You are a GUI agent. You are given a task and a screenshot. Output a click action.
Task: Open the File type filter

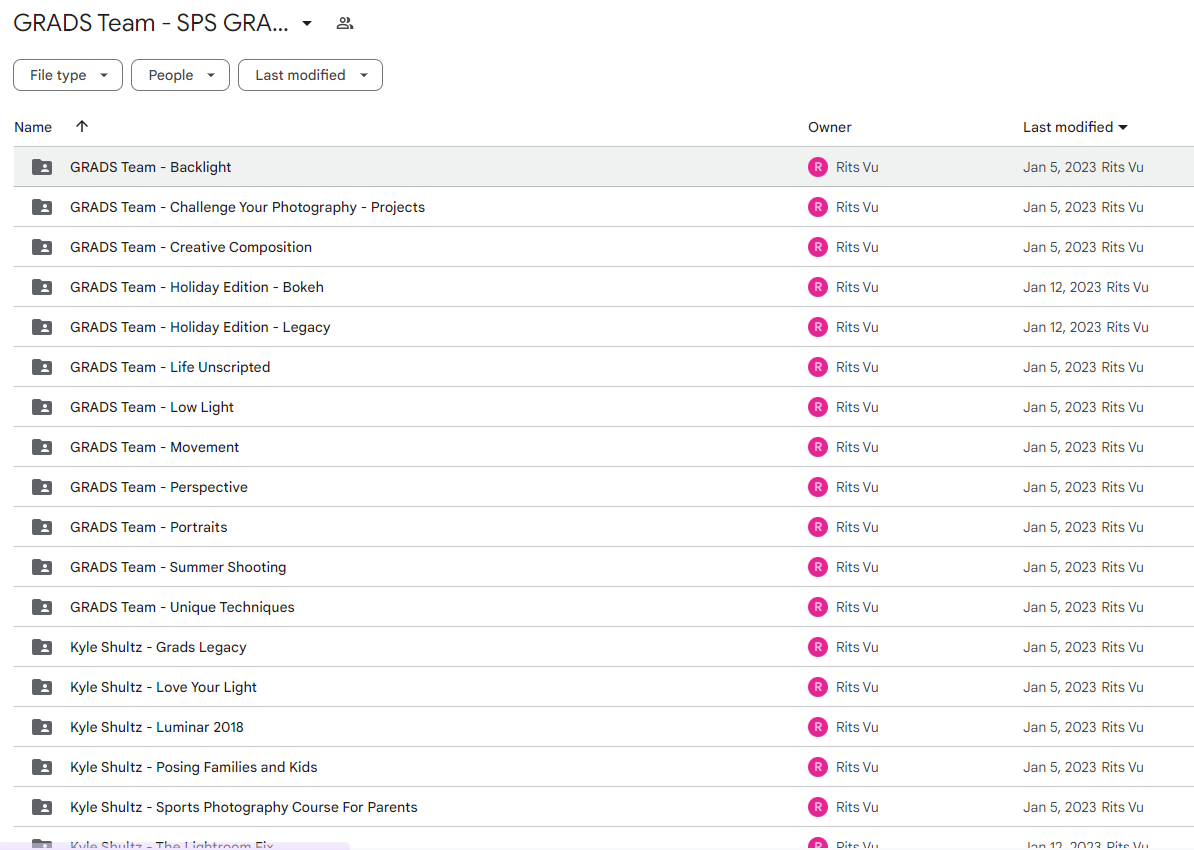68,75
